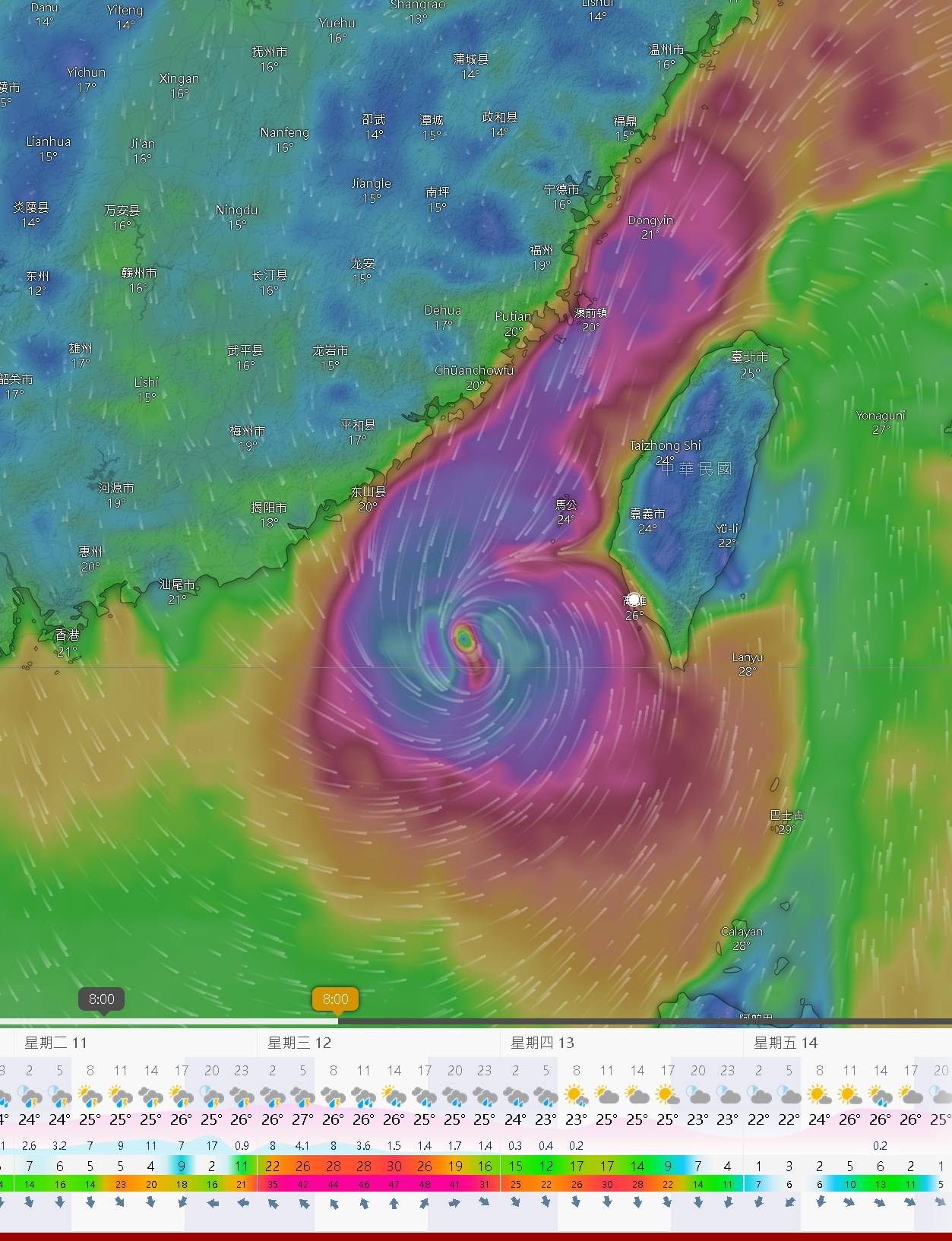This screenshot has height=1241, width=952.
Task: Click the gray 8:00 timeline marker
Action: pyautogui.click(x=101, y=999)
